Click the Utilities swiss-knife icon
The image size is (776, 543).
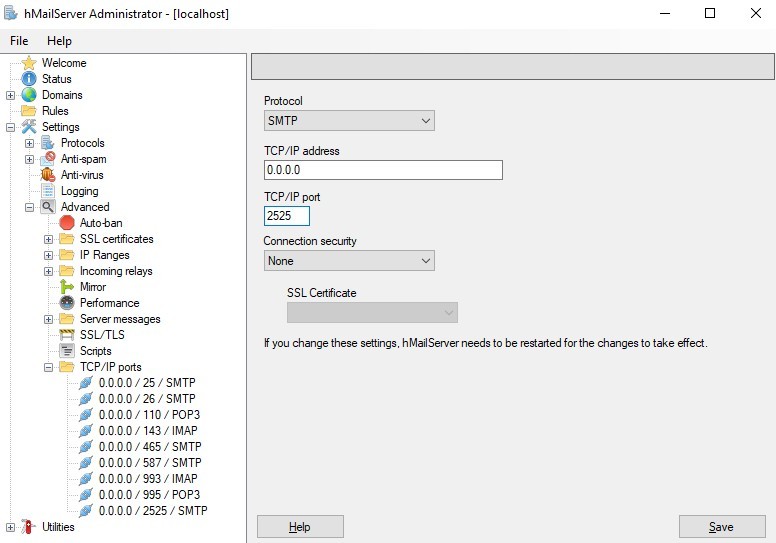point(29,527)
